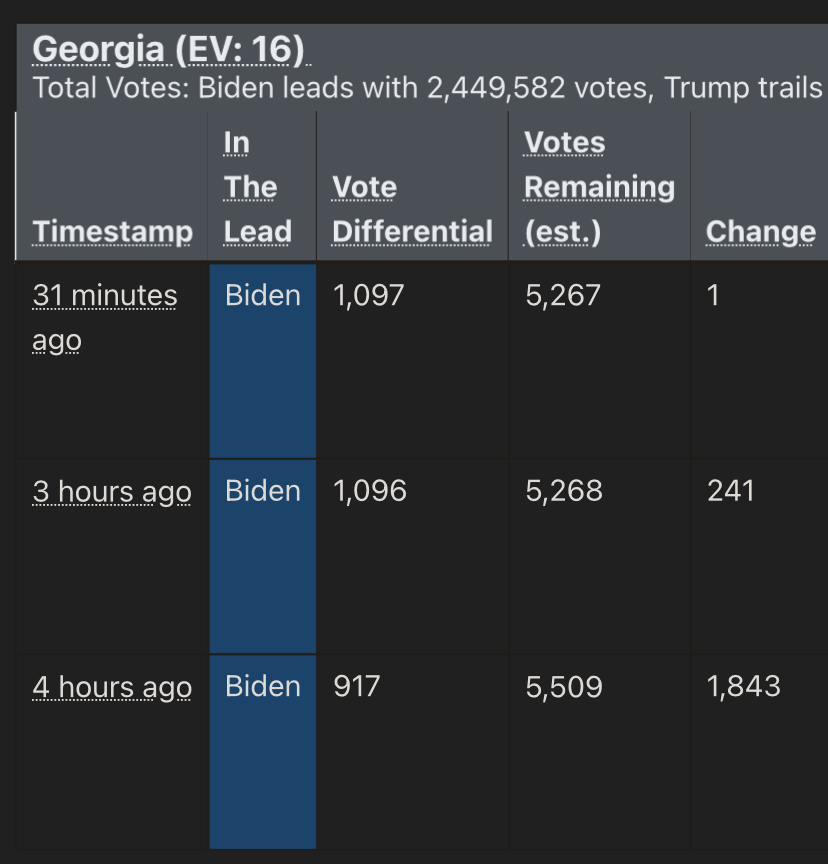Viewport: 828px width, 864px height.
Task: Select Biden cell in the first row
Action: click(x=263, y=296)
